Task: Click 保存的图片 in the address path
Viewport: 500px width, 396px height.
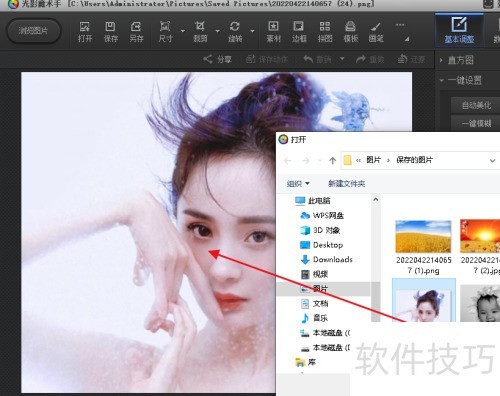Action: click(414, 160)
